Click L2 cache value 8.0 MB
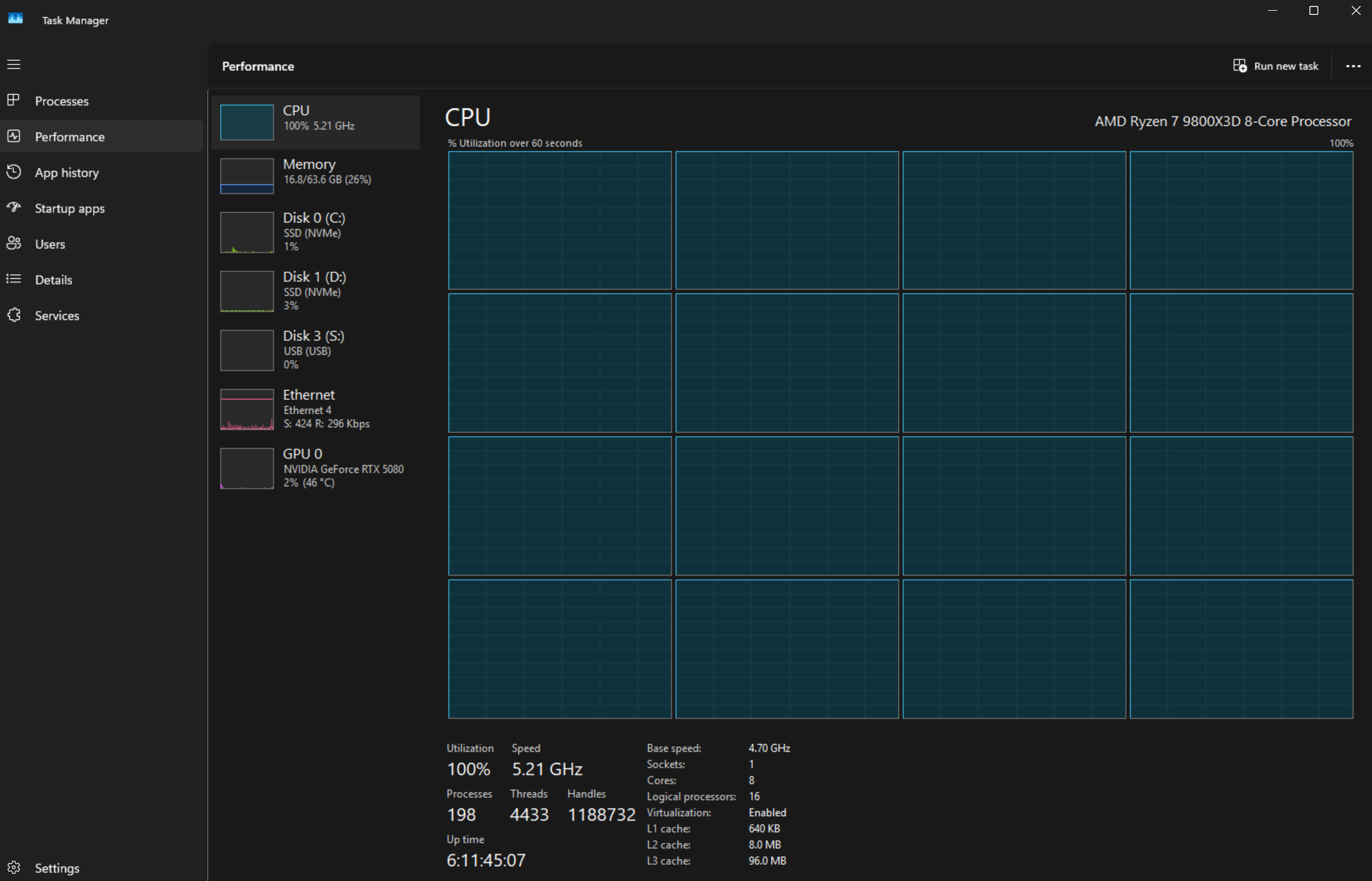 pyautogui.click(x=764, y=845)
